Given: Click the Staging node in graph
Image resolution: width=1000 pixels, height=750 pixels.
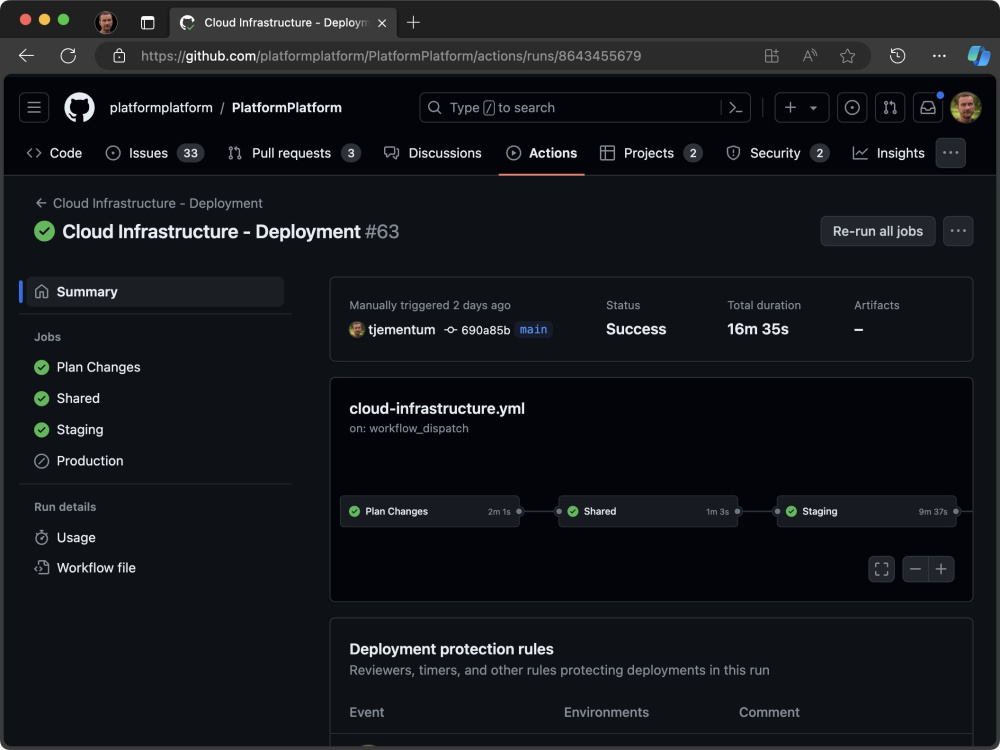Looking at the screenshot, I should point(867,511).
